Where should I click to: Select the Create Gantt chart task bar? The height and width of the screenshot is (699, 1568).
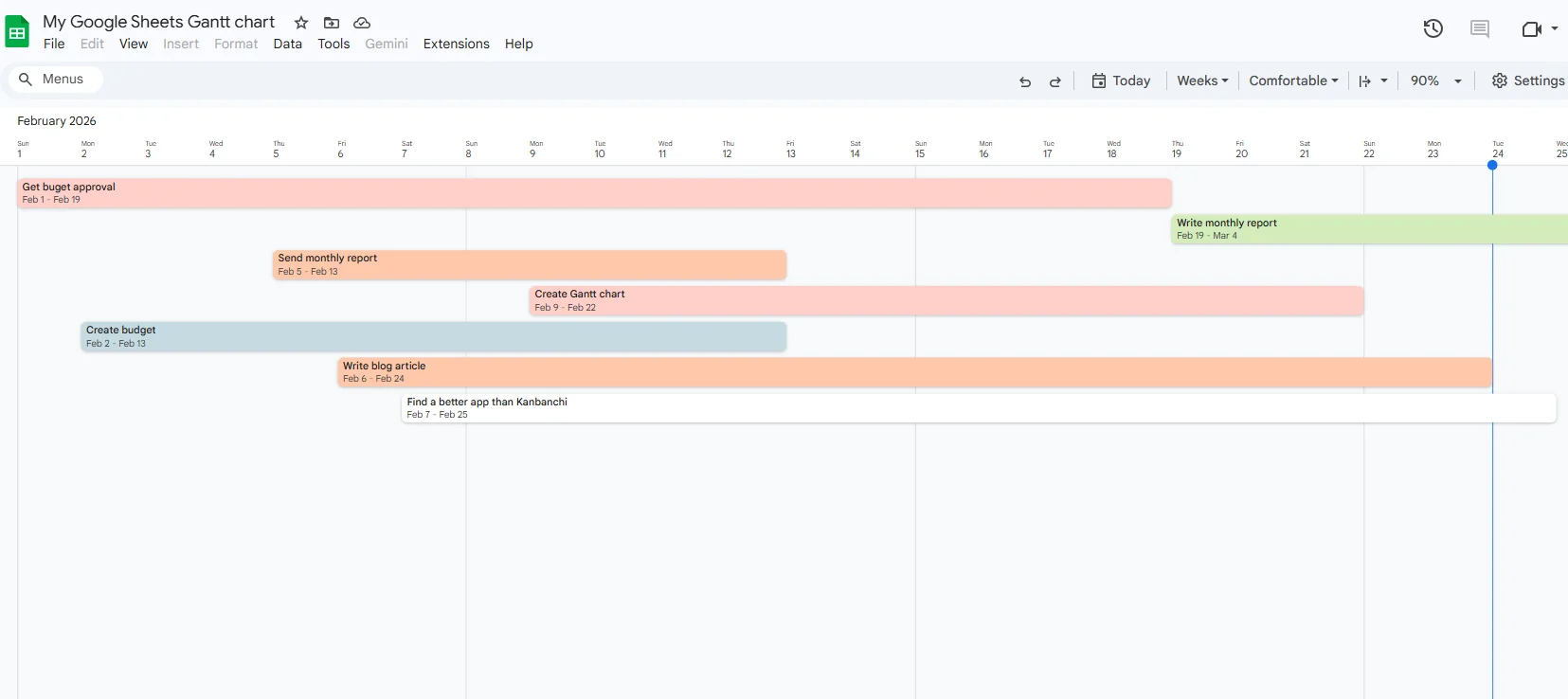click(946, 300)
